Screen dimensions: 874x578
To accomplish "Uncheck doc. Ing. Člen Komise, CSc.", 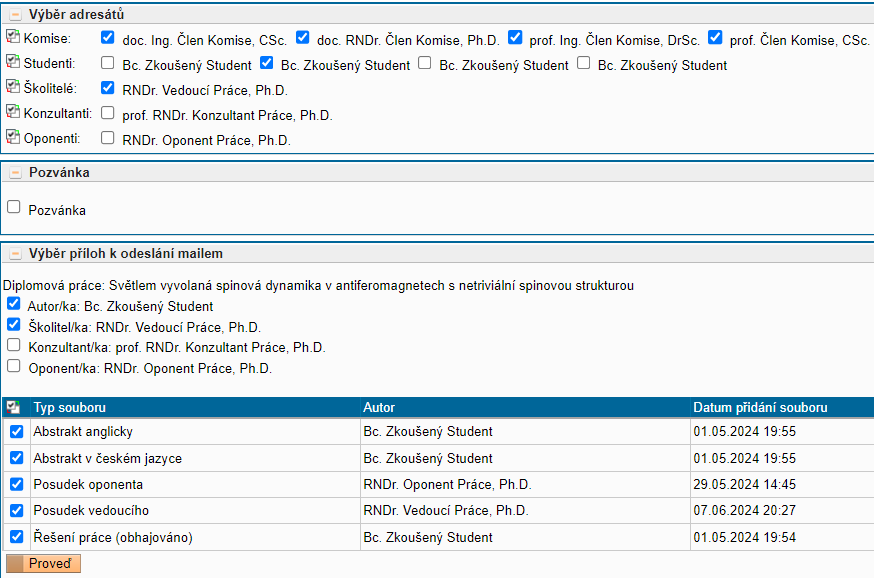I will [108, 38].
